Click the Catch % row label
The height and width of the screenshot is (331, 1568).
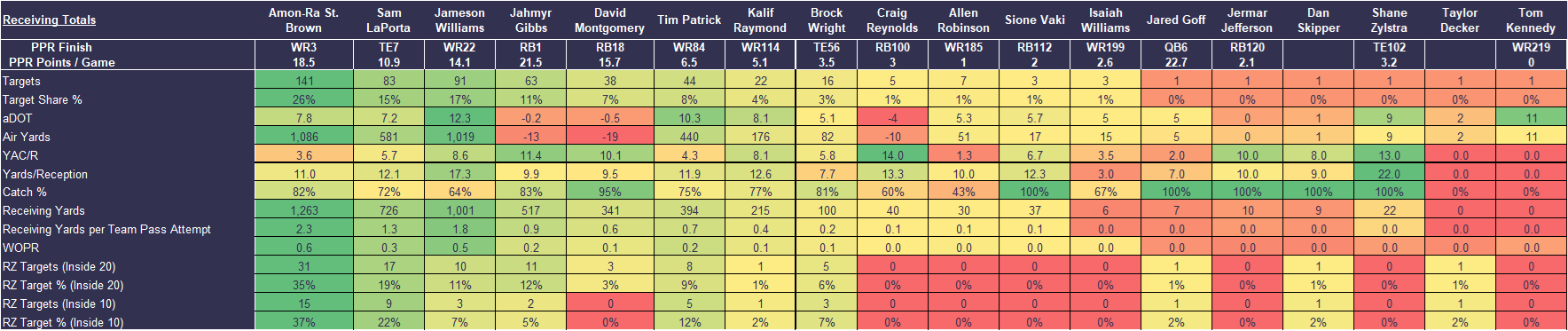25,192
